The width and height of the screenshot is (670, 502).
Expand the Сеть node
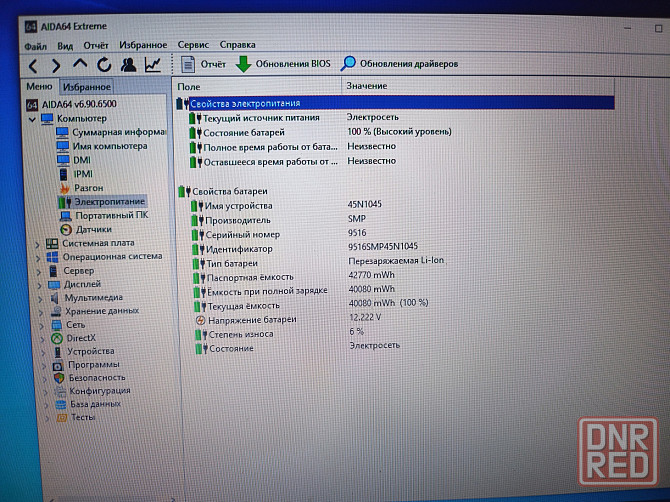click(42, 326)
